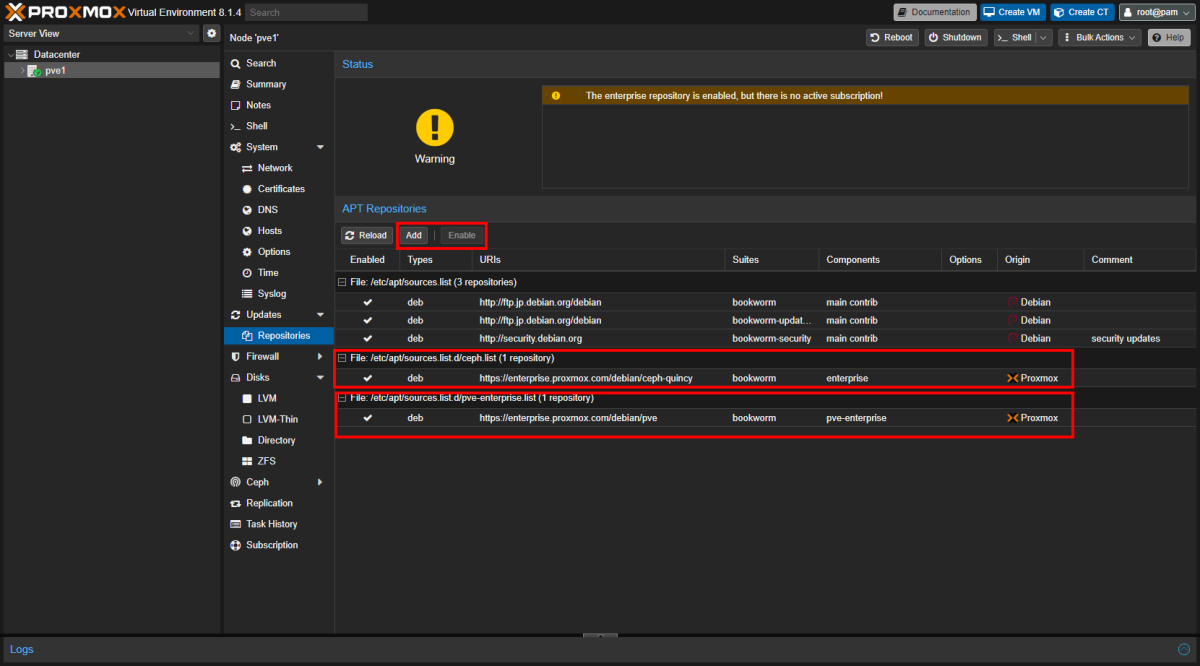
Task: Click the Debian origin icon for bookworm row
Action: pyautogui.click(x=1012, y=302)
